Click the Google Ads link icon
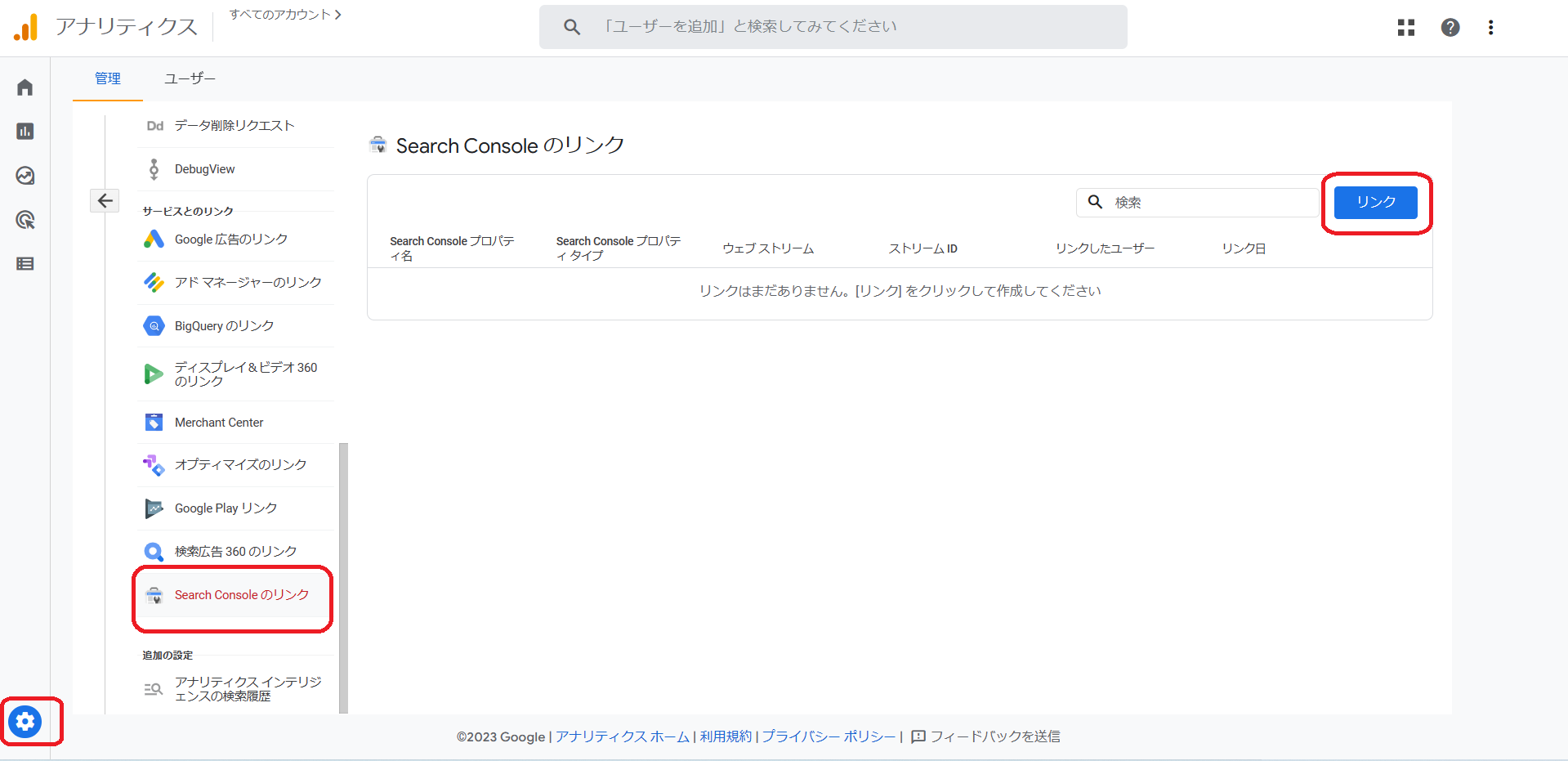This screenshot has width=1568, height=761. click(154, 239)
